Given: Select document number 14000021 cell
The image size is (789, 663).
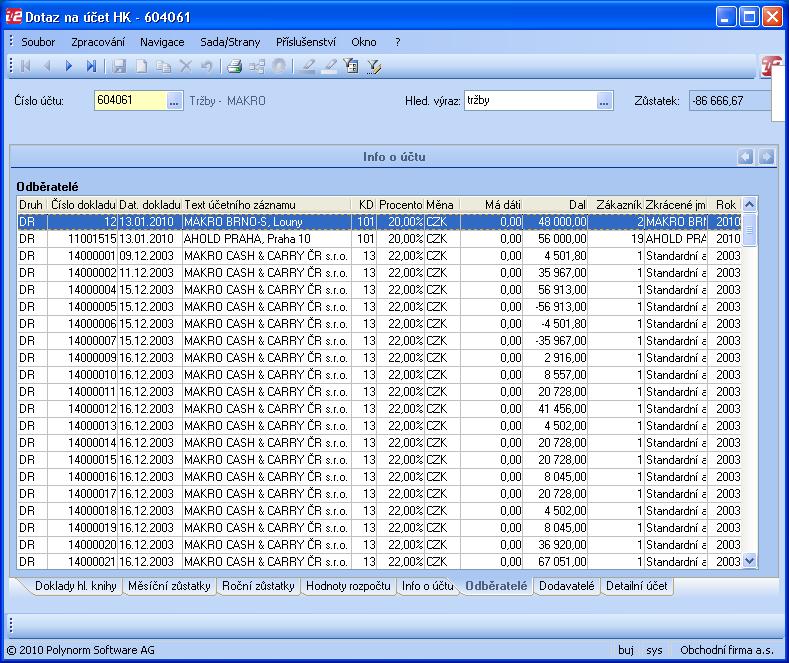Looking at the screenshot, I should [x=83, y=561].
